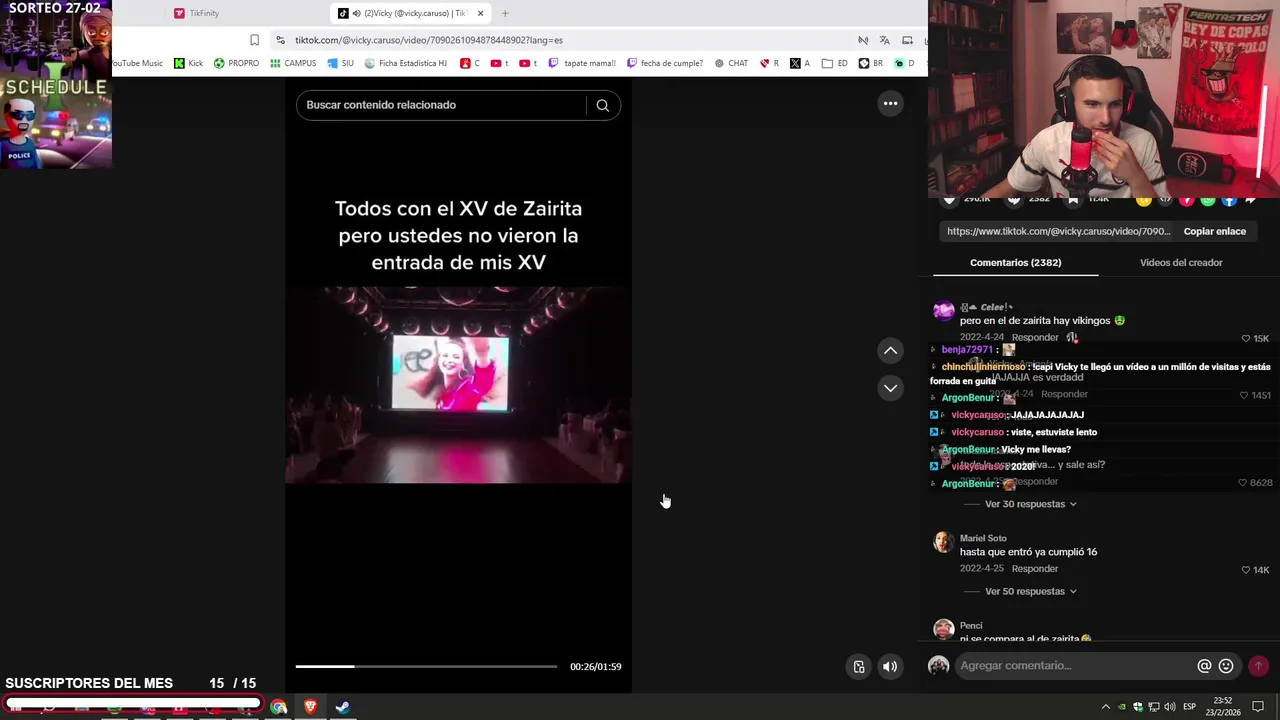Image resolution: width=1280 pixels, height=720 pixels.
Task: Open Steam from the taskbar
Action: click(x=342, y=707)
